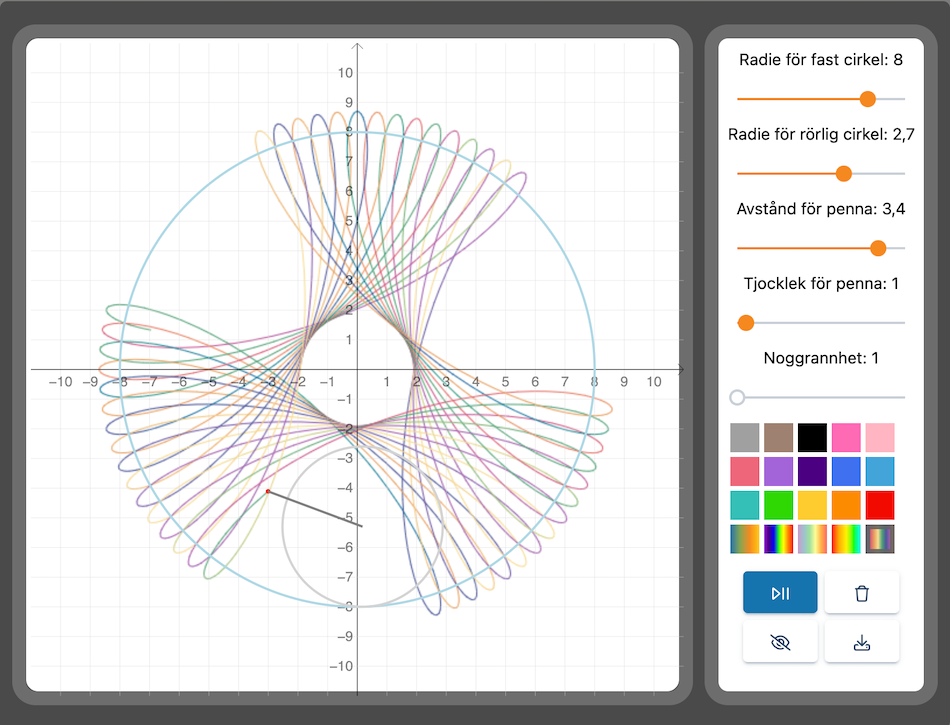Screen dimensions: 950x725
Task: Select the teal color swatch
Action: tap(745, 505)
